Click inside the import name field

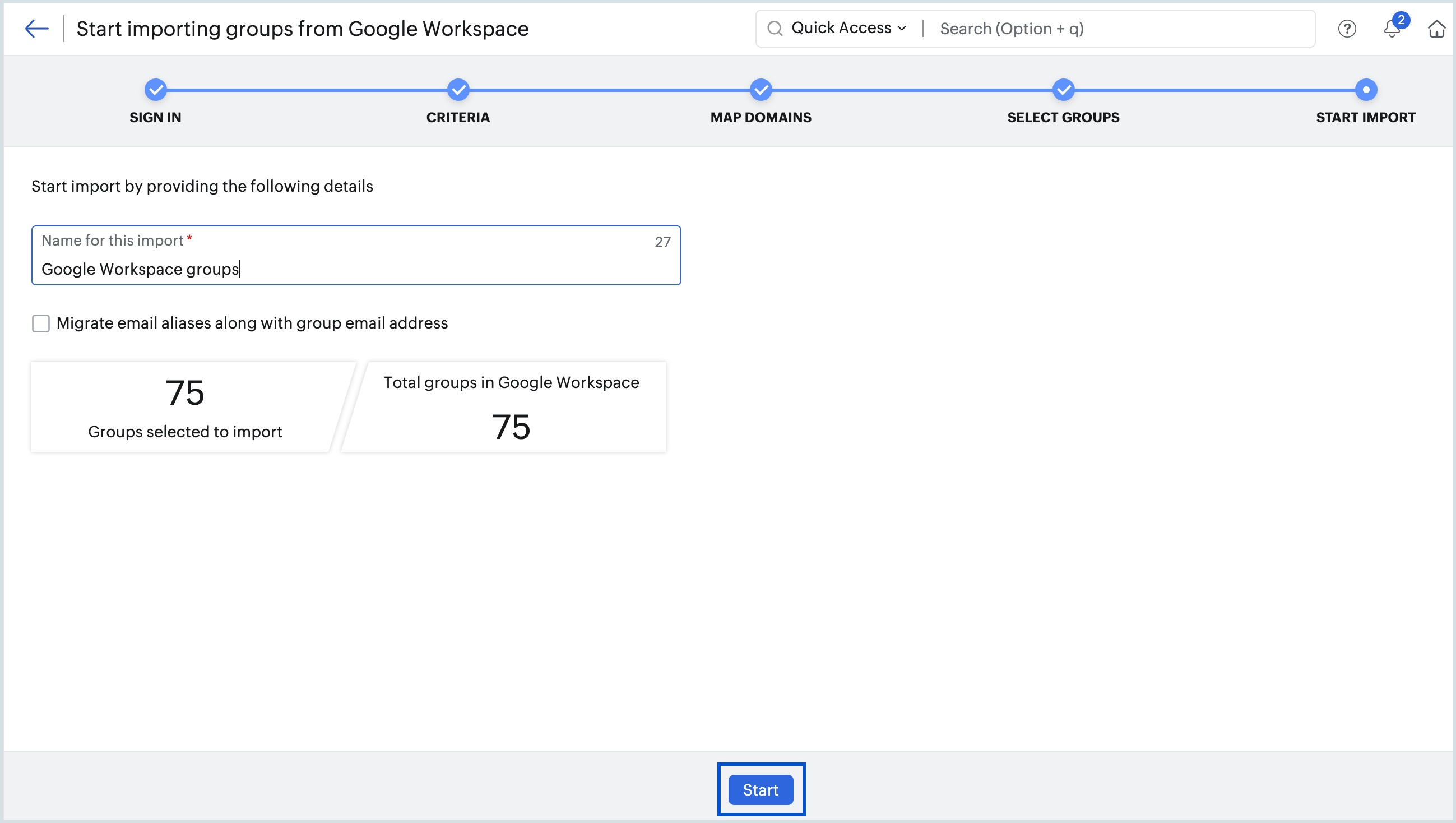356,269
